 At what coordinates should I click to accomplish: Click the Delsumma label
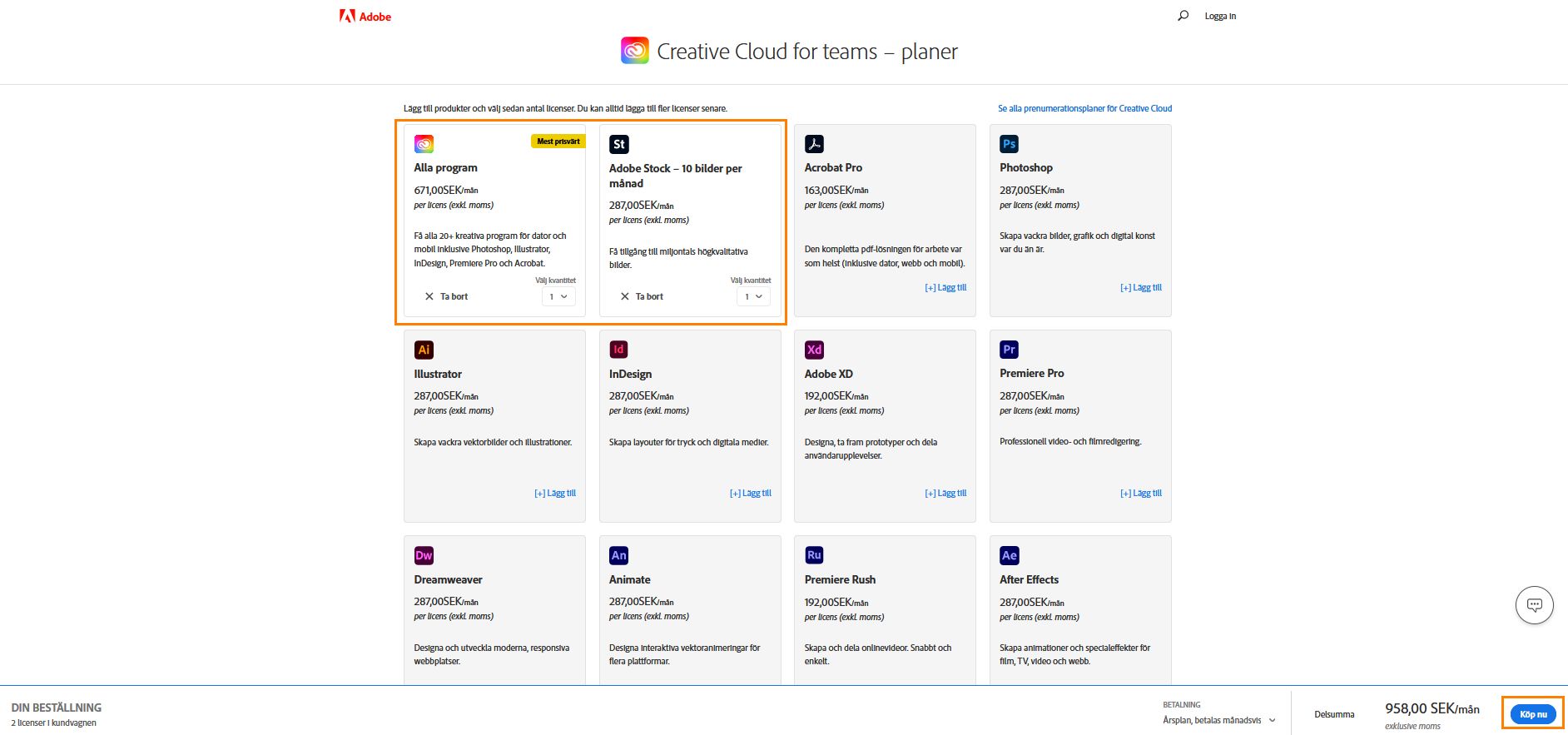pyautogui.click(x=1334, y=714)
